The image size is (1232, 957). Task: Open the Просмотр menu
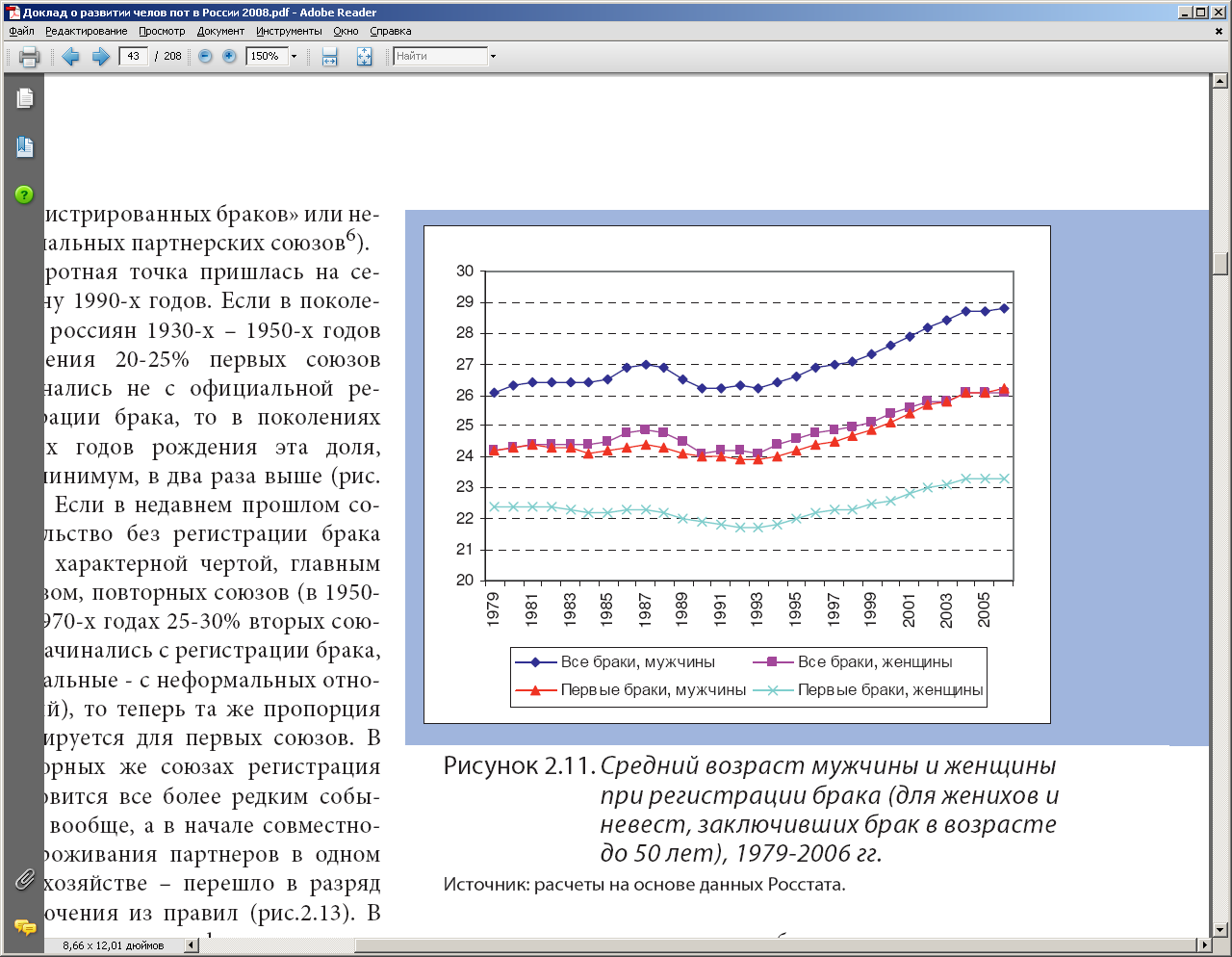click(162, 31)
